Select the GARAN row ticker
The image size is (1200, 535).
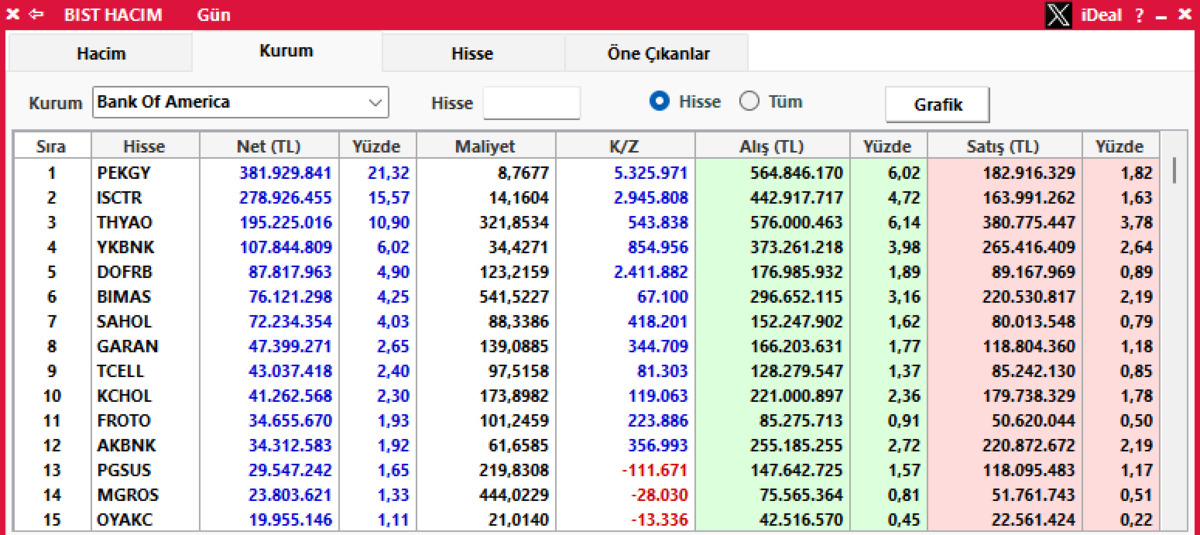[x=127, y=347]
